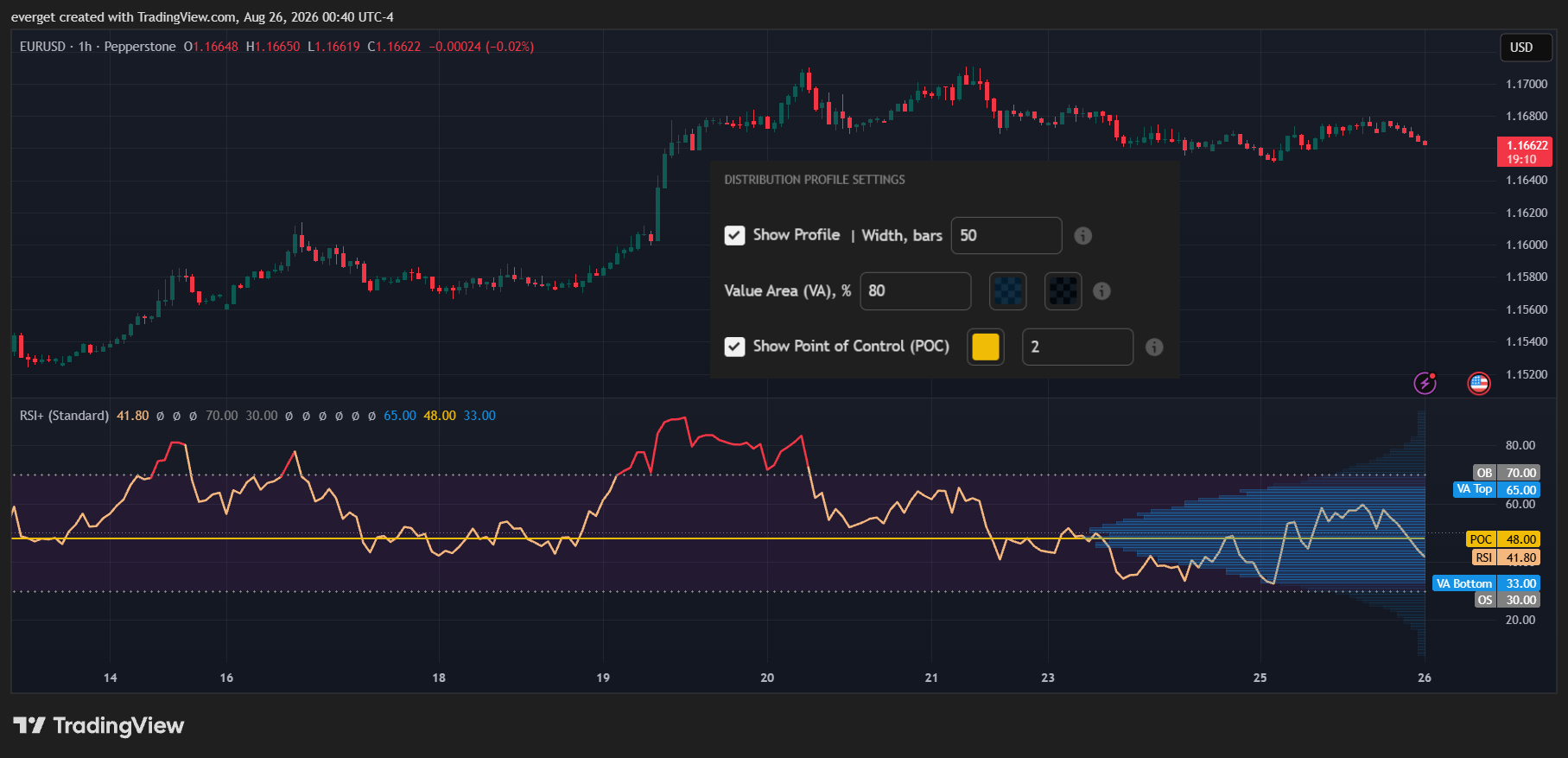Screen dimensions: 1568x758
Task: Click the RSI legend value 65.00
Action: coord(400,416)
